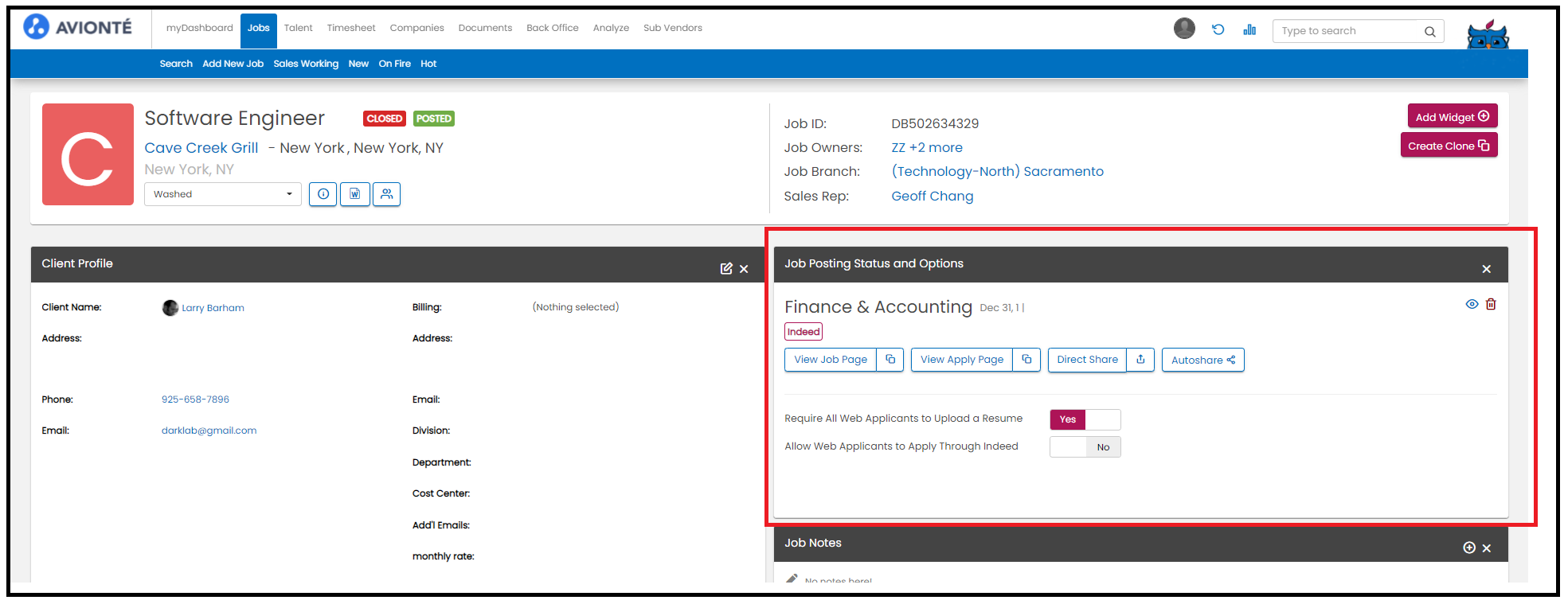The height and width of the screenshot is (604, 1568).
Task: Open the Timesheet tab
Action: 351,28
